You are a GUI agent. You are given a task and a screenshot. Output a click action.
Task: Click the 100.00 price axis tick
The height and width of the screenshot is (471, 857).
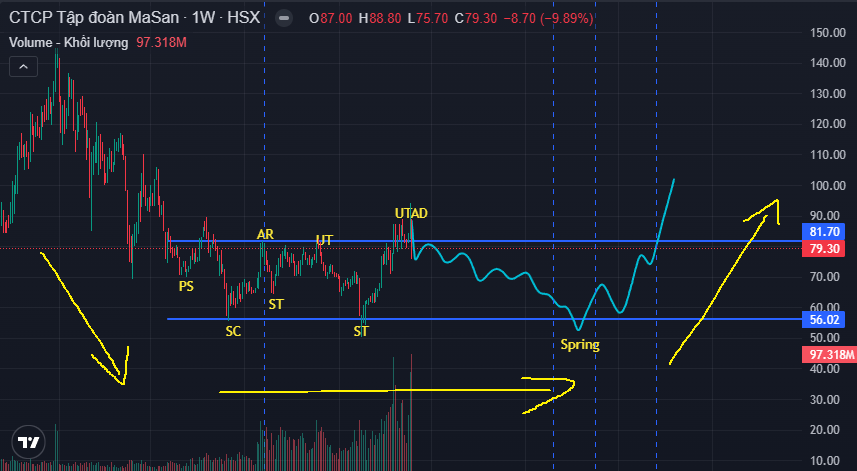tap(827, 186)
